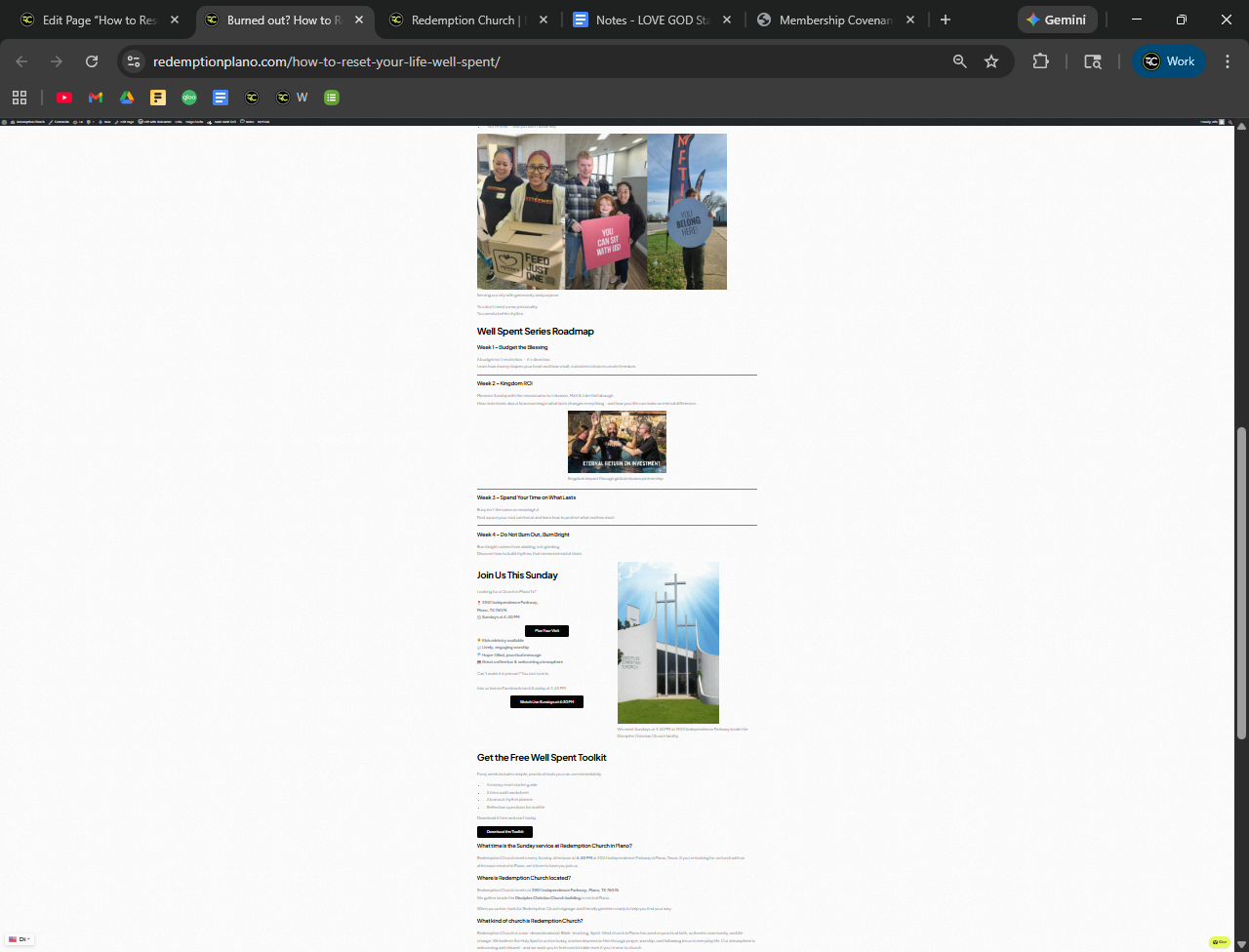Click the zoom magnifier in address bar
1249x952 pixels.
click(x=960, y=61)
